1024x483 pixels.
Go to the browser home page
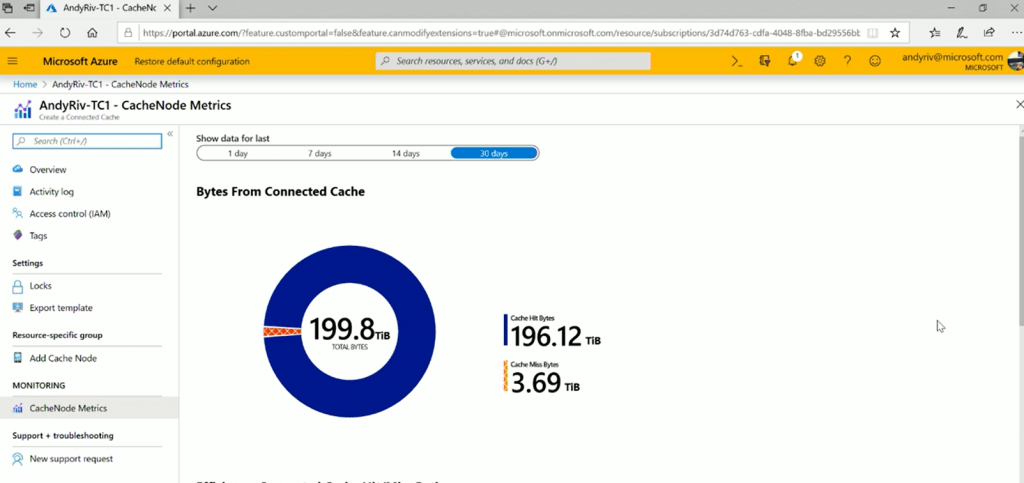click(92, 33)
